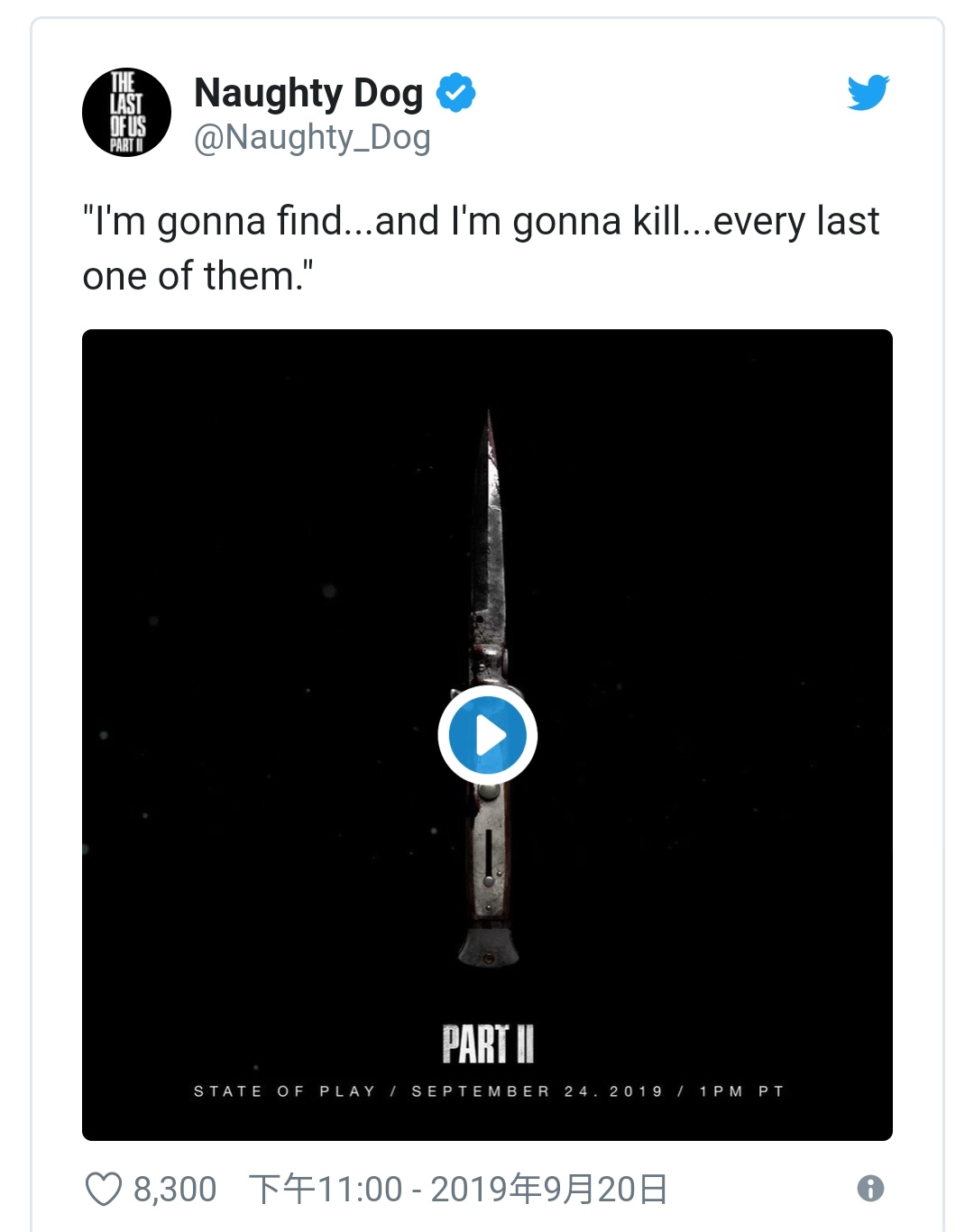Click the tweet text line "one of them."
This screenshot has height=1232, width=974.
click(x=198, y=276)
